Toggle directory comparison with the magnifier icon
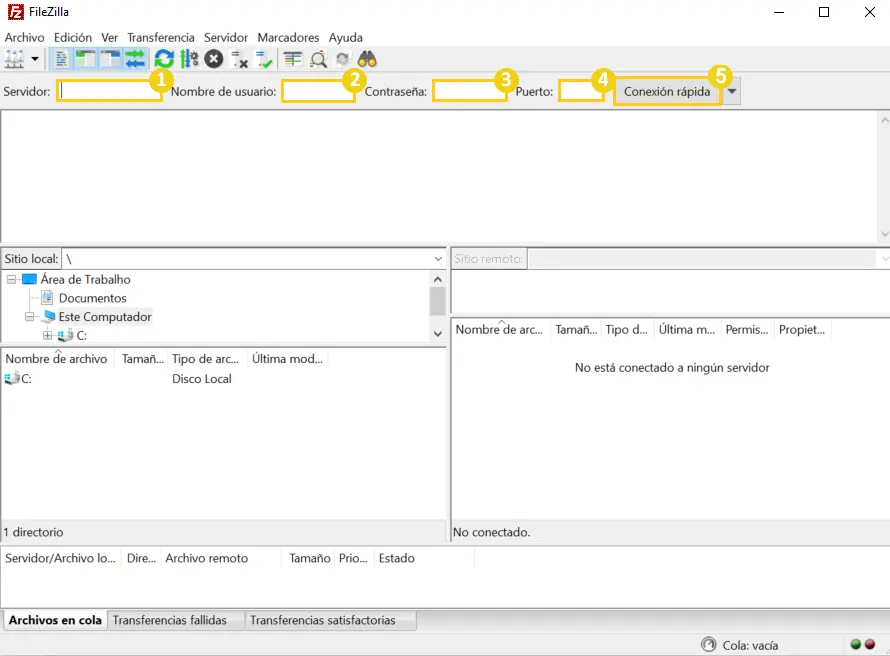 click(x=318, y=59)
